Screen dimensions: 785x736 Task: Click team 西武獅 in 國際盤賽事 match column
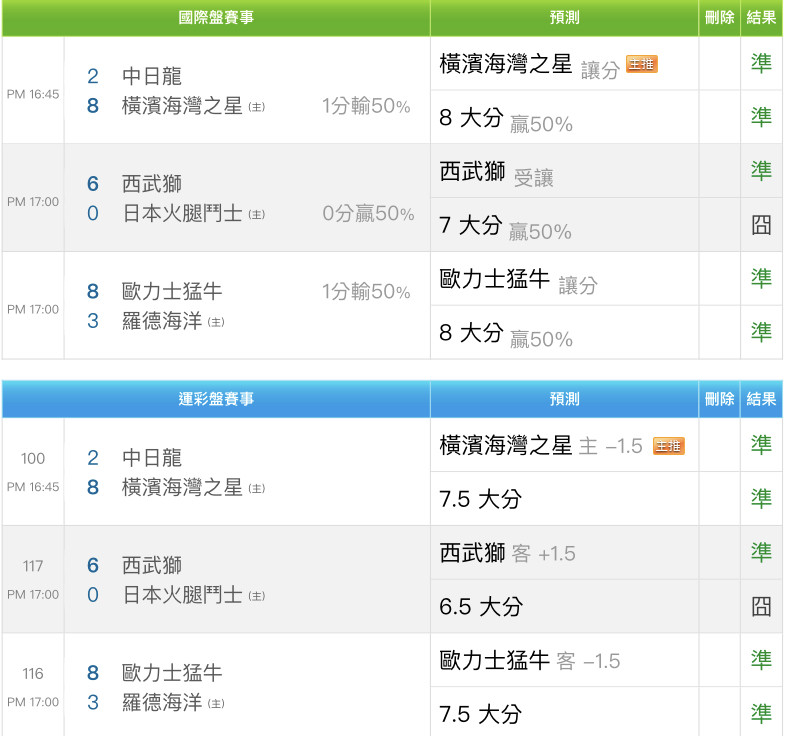point(152,184)
